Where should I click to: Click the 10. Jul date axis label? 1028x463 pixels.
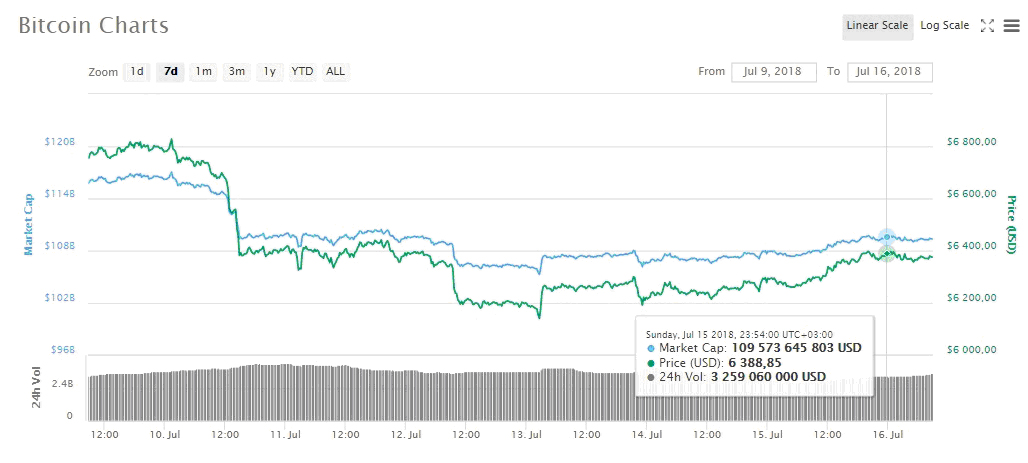tap(164, 434)
